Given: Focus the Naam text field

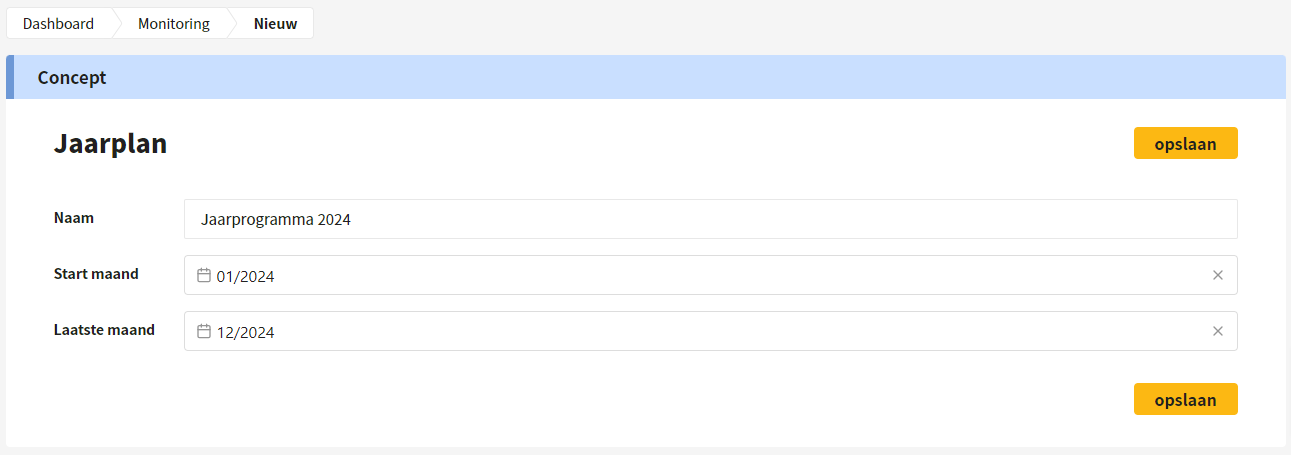Looking at the screenshot, I should coord(711,219).
